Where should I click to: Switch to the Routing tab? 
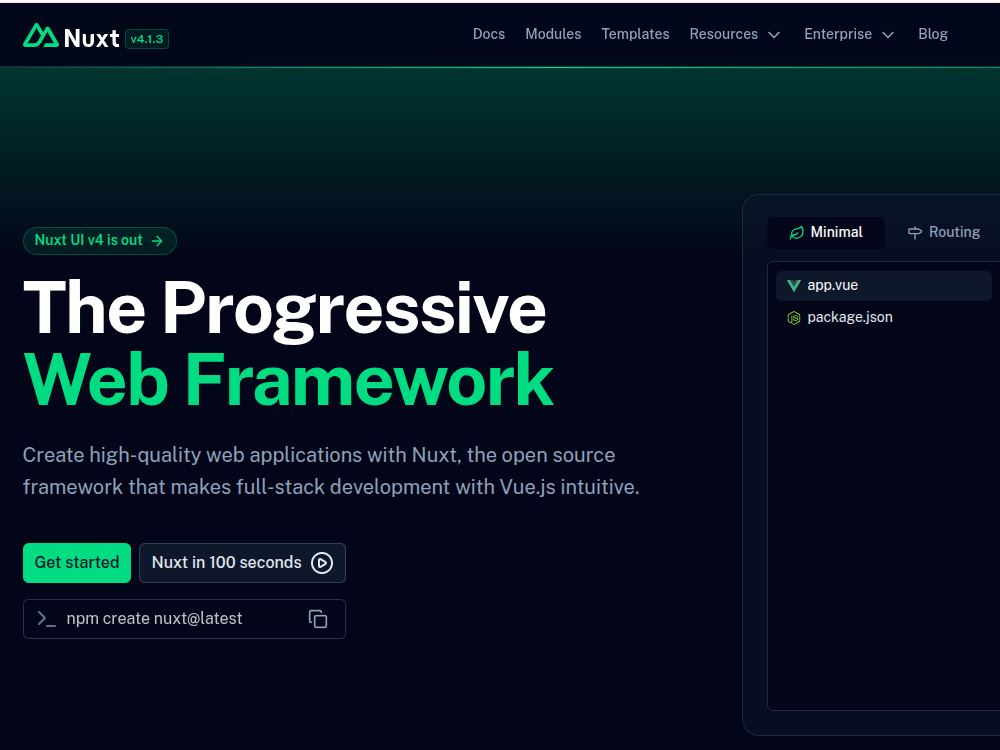[x=944, y=232]
